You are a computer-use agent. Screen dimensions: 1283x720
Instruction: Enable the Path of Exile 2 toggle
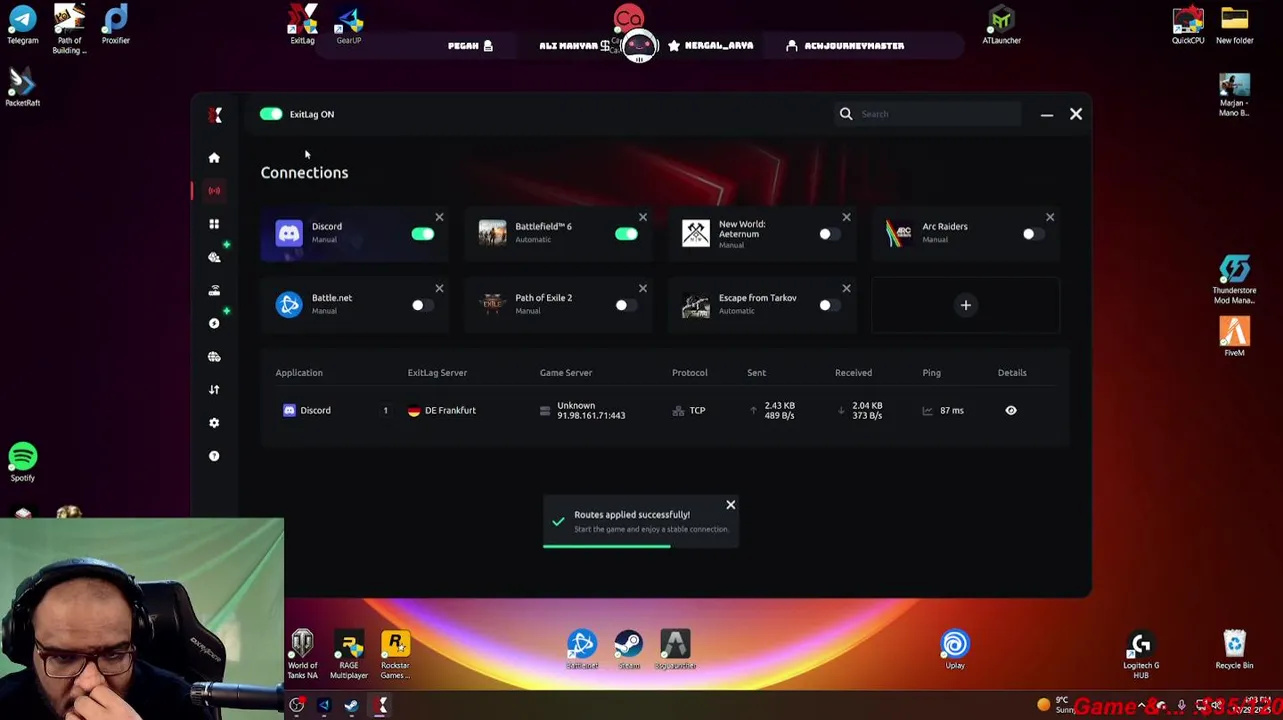(626, 305)
